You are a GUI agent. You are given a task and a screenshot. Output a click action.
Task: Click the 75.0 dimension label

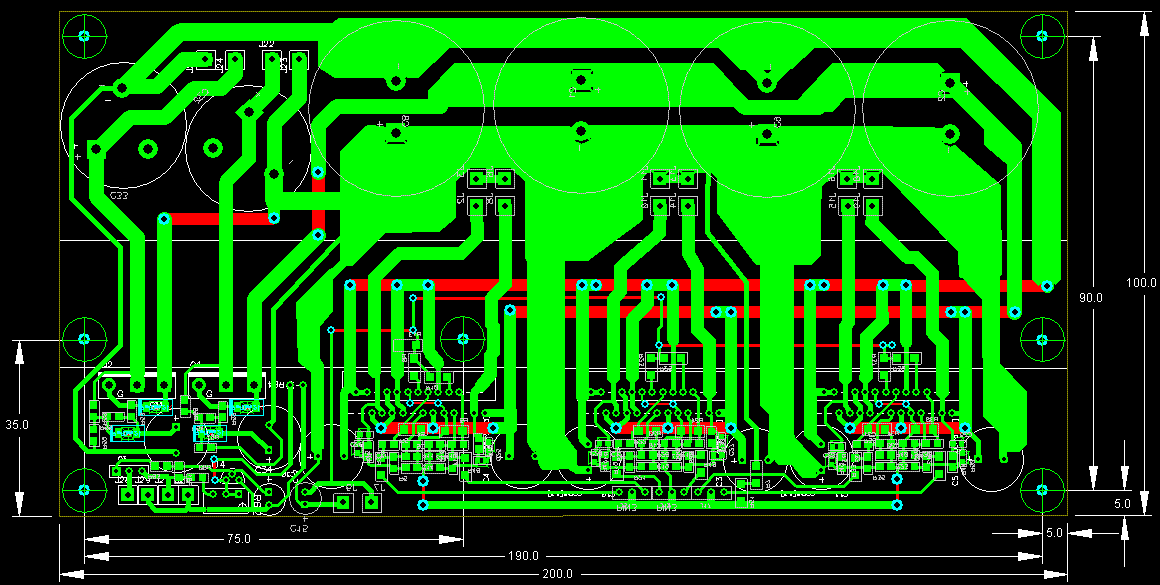[238, 539]
